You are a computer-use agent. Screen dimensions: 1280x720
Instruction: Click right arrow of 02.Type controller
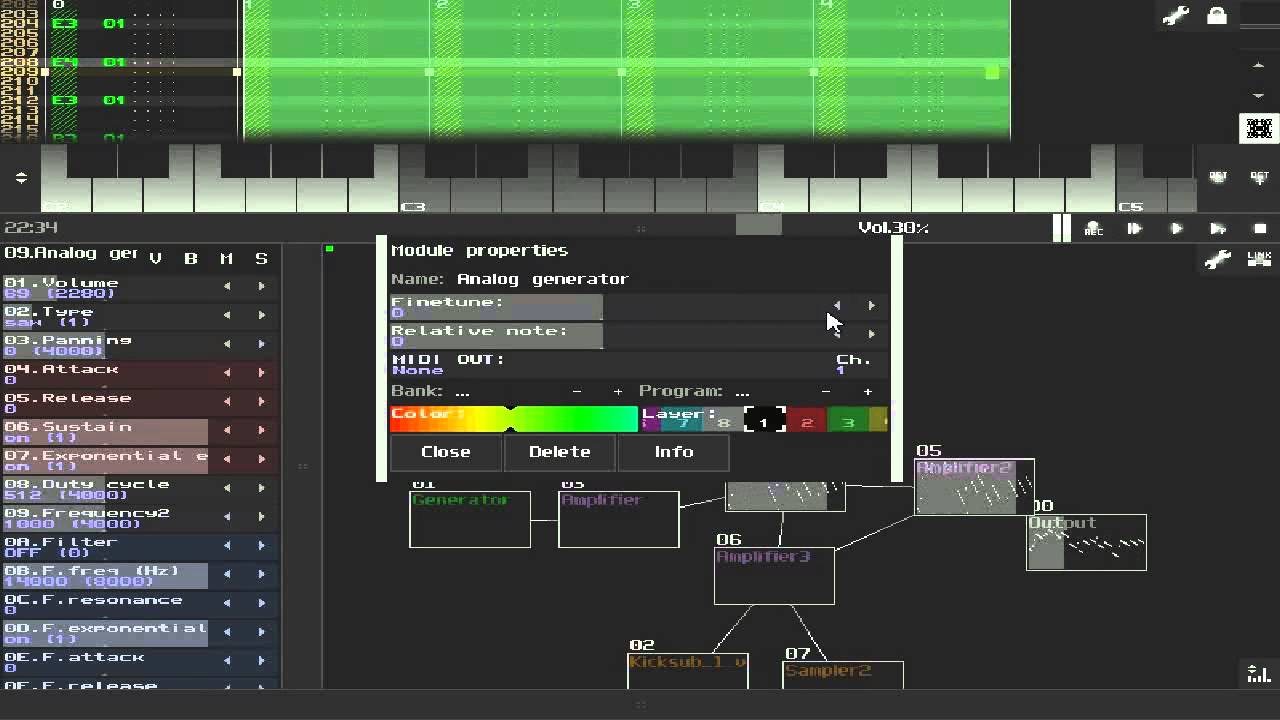click(262, 315)
